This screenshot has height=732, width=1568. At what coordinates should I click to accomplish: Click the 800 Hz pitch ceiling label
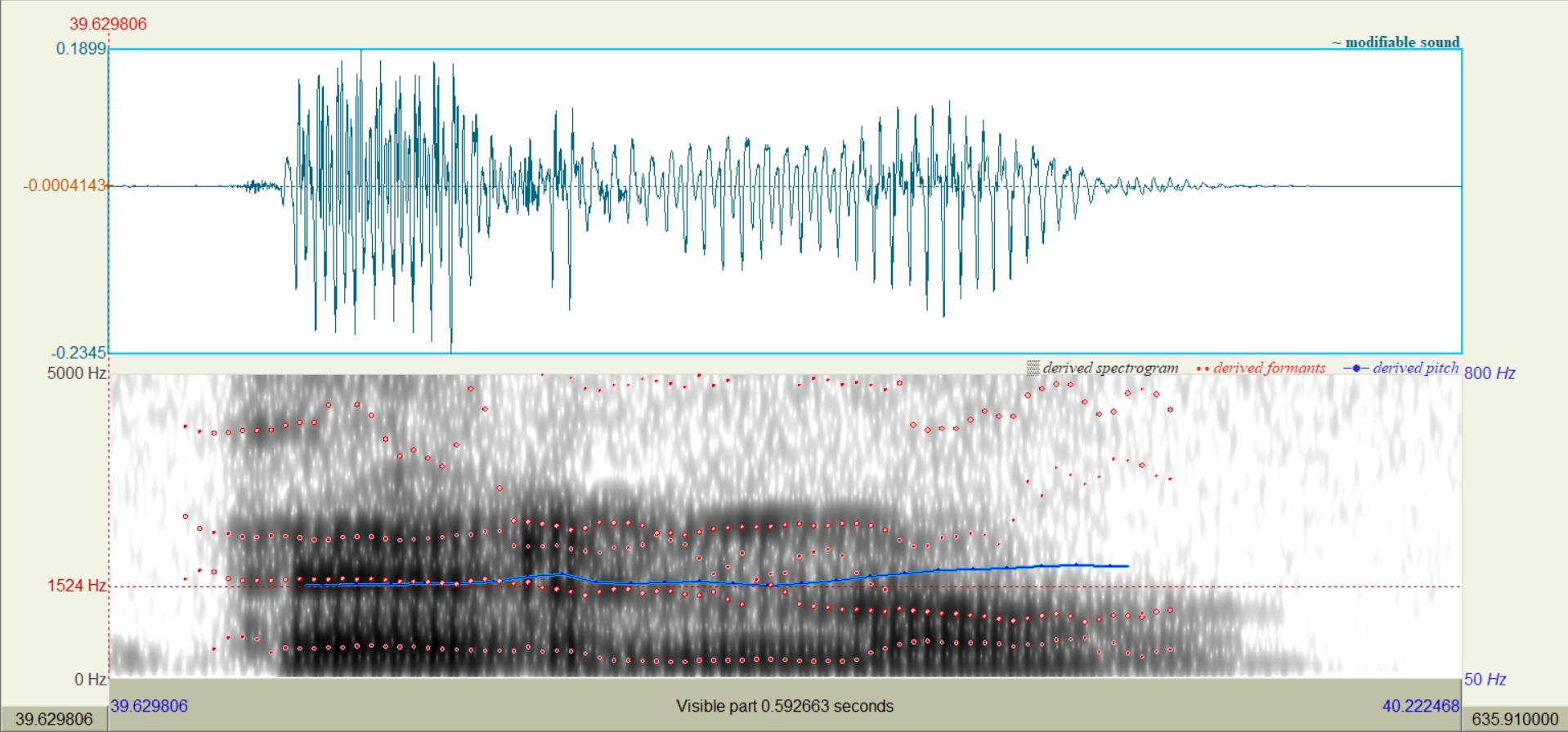[1489, 373]
